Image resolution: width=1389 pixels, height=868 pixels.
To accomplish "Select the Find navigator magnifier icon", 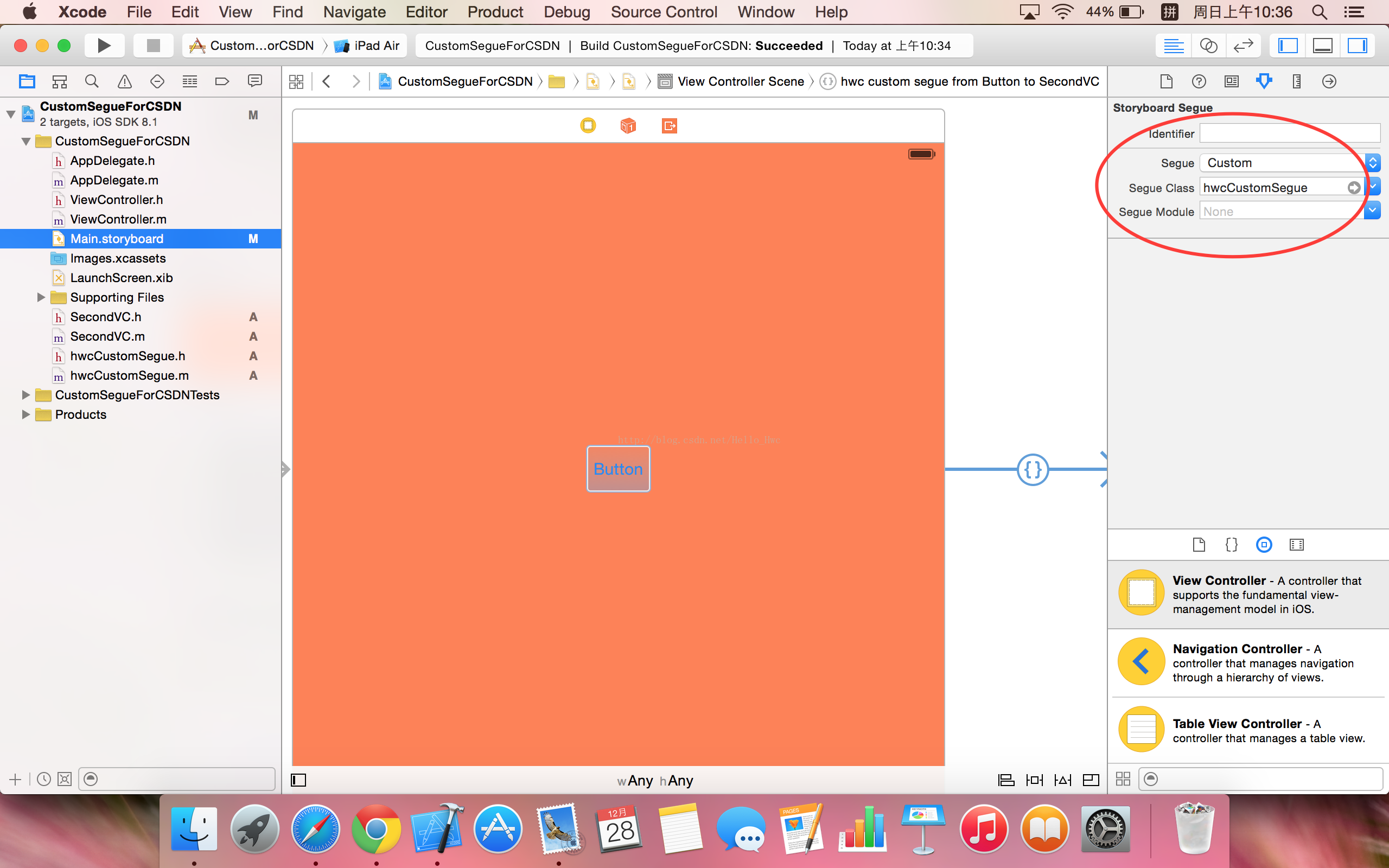I will coord(91,81).
